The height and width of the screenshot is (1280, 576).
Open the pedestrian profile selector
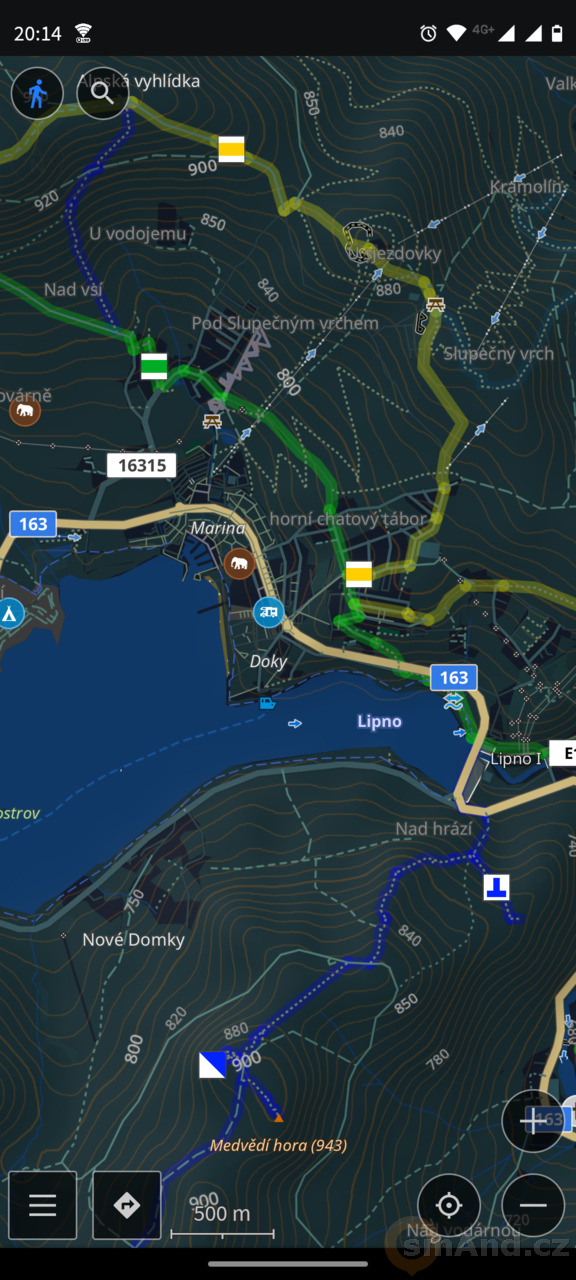pos(37,94)
